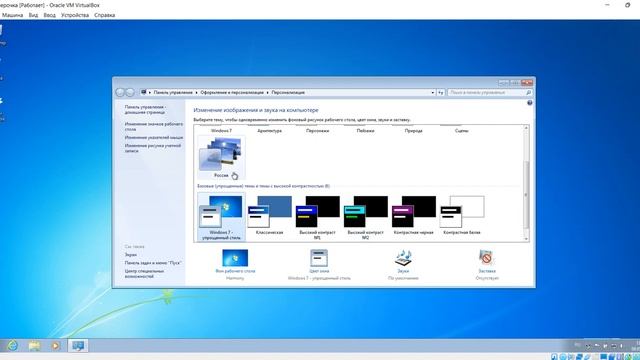This screenshot has height=360, width=640.
Task: Open the Справка menu in VirtualBox
Action: [104, 15]
